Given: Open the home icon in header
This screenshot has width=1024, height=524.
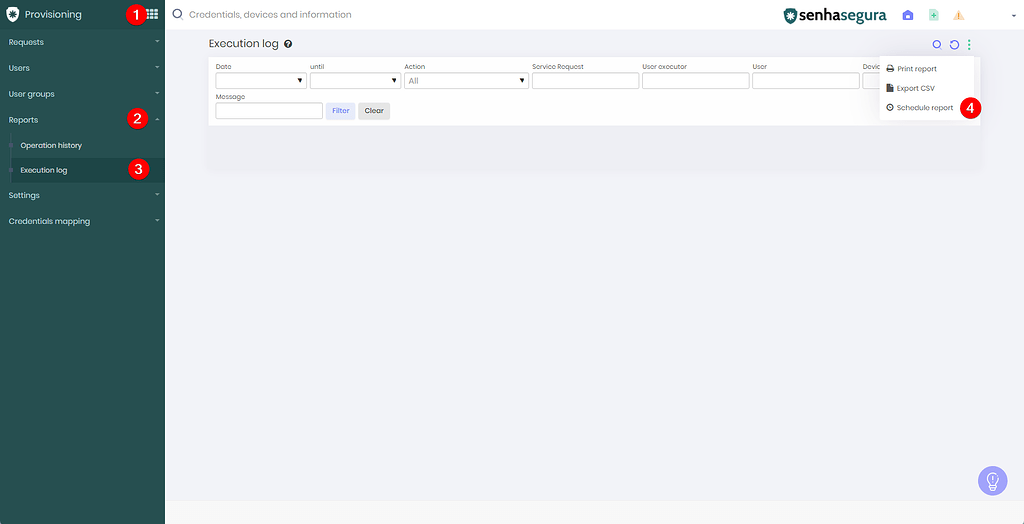Looking at the screenshot, I should coord(908,15).
